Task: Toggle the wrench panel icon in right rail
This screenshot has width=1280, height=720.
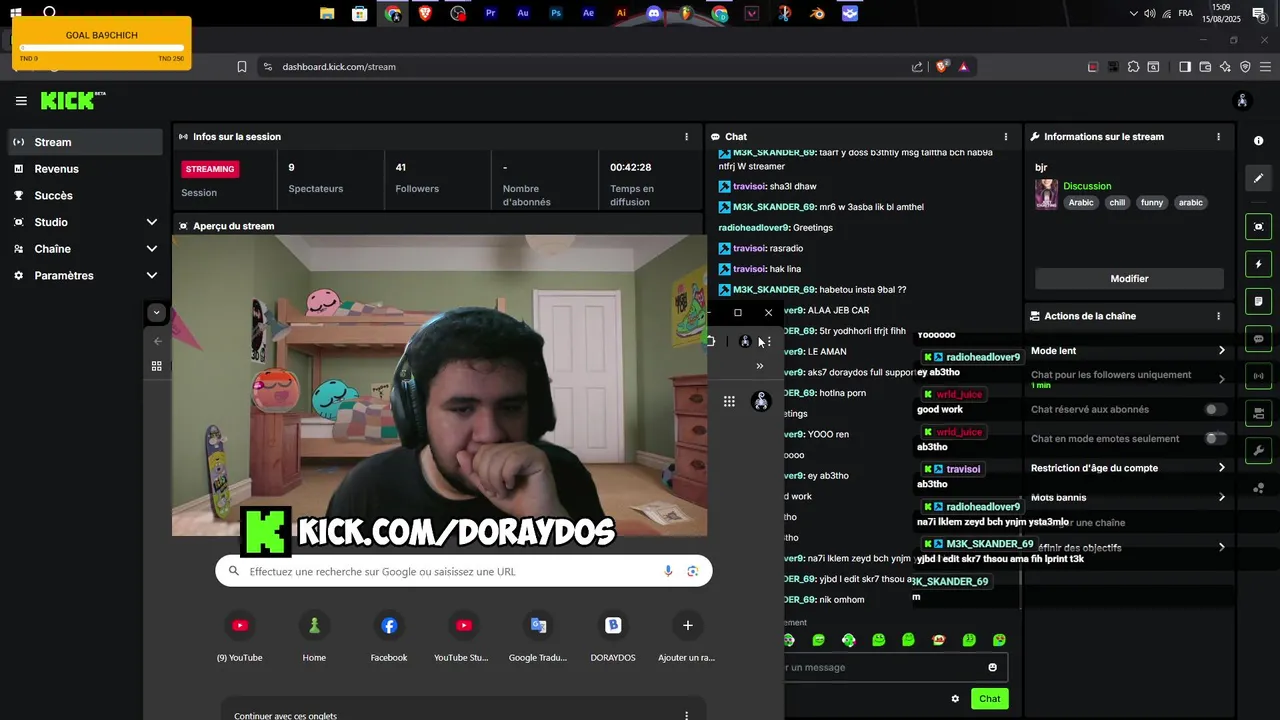Action: click(x=1259, y=450)
